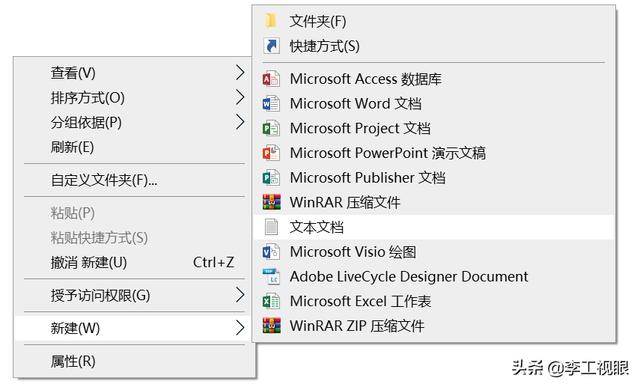Select 文本文档 to create a text file

[433, 227]
